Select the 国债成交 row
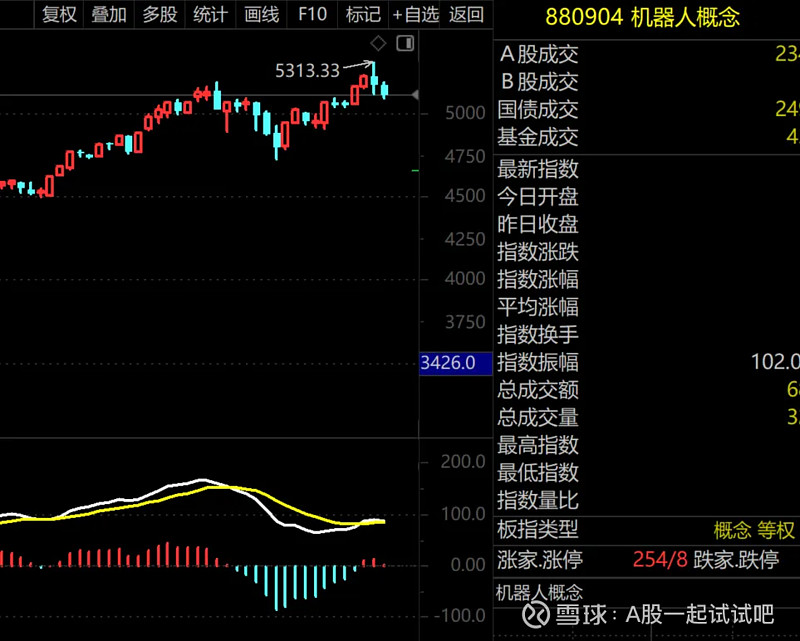Viewport: 800px width, 641px height. tap(646, 109)
